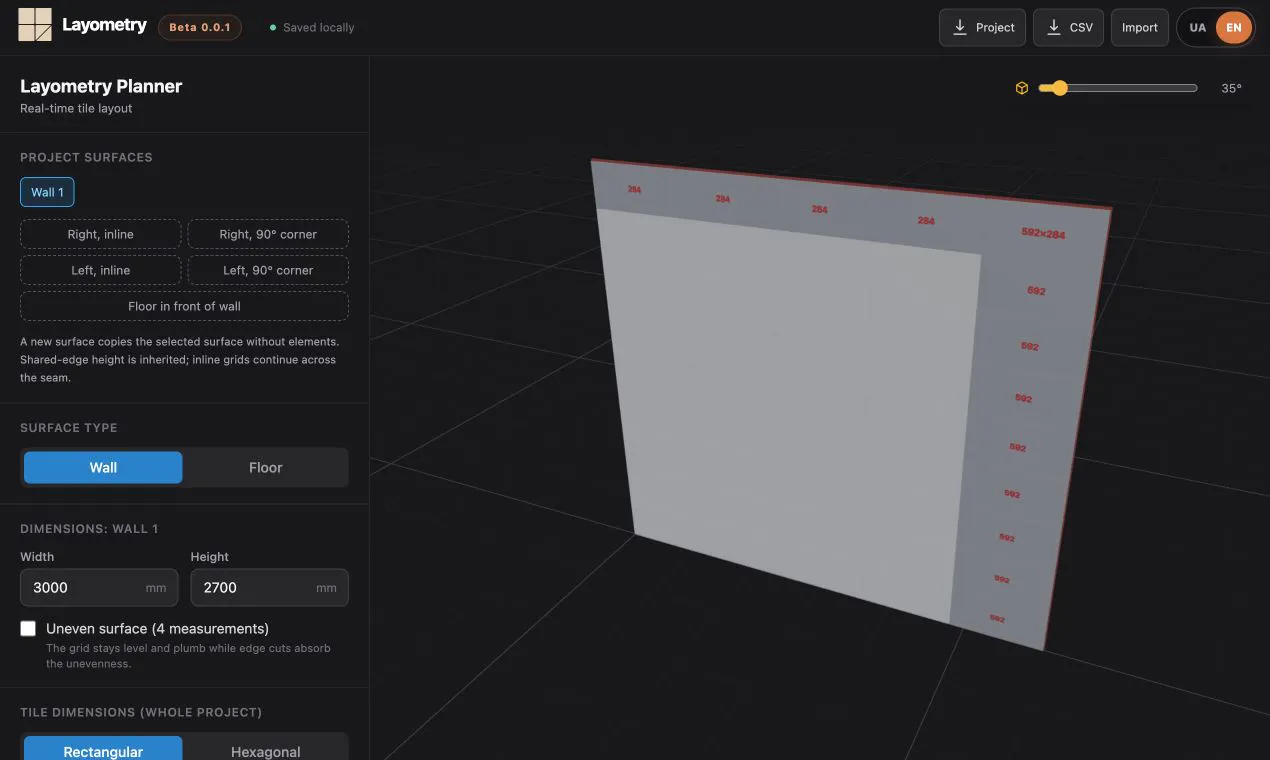Add a surface Right, inline

pos(100,234)
